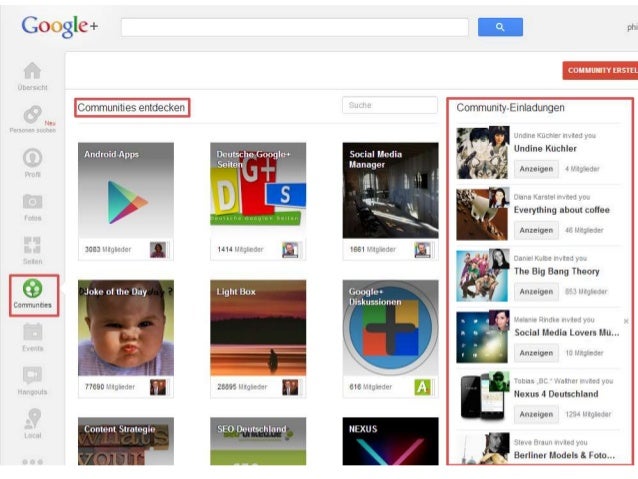638x479 pixels.
Task: Click Anzeigen for Social Media Lovers
Action: coord(536,353)
